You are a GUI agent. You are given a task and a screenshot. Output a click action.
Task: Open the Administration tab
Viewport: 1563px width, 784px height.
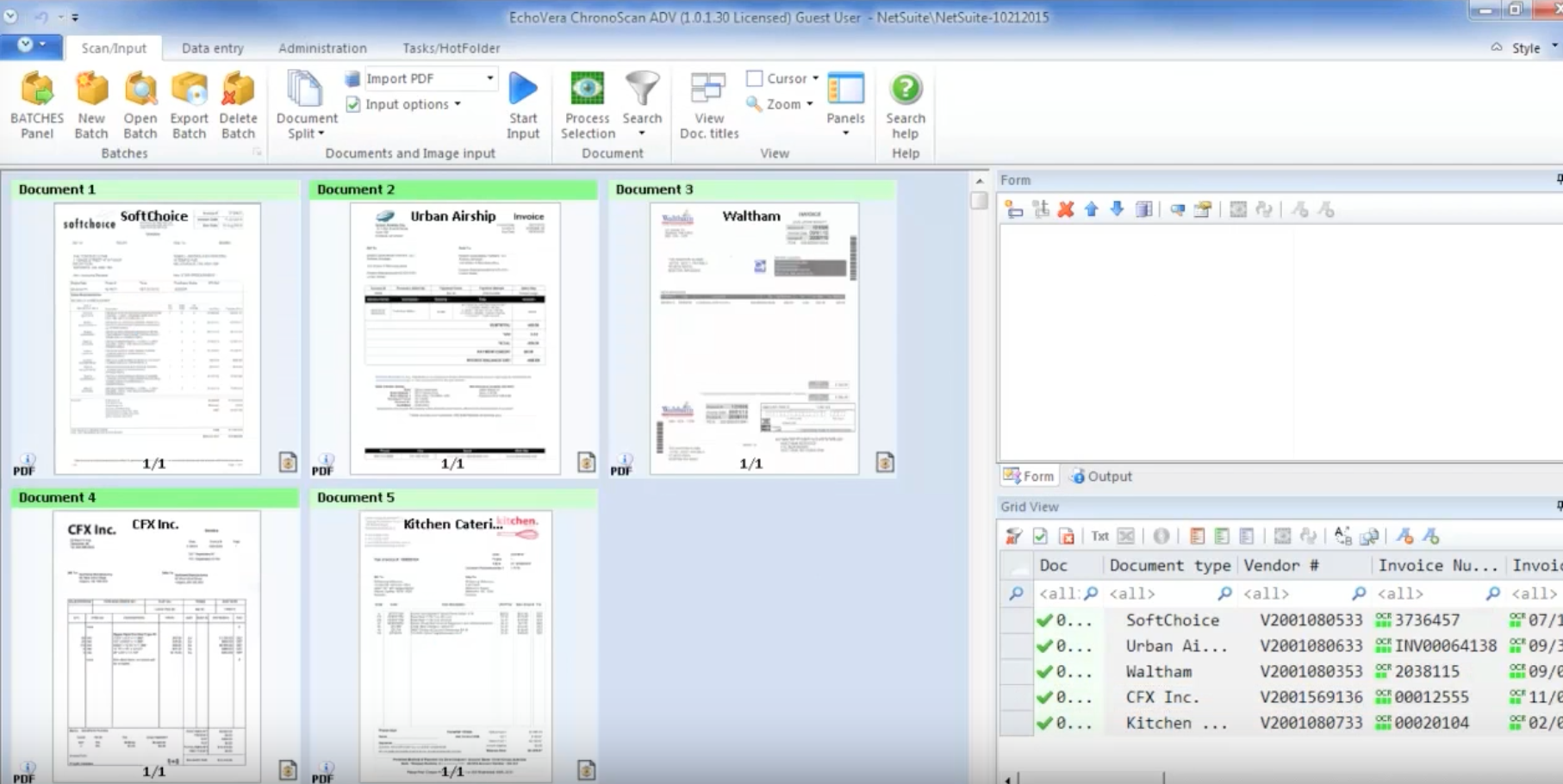tap(322, 48)
